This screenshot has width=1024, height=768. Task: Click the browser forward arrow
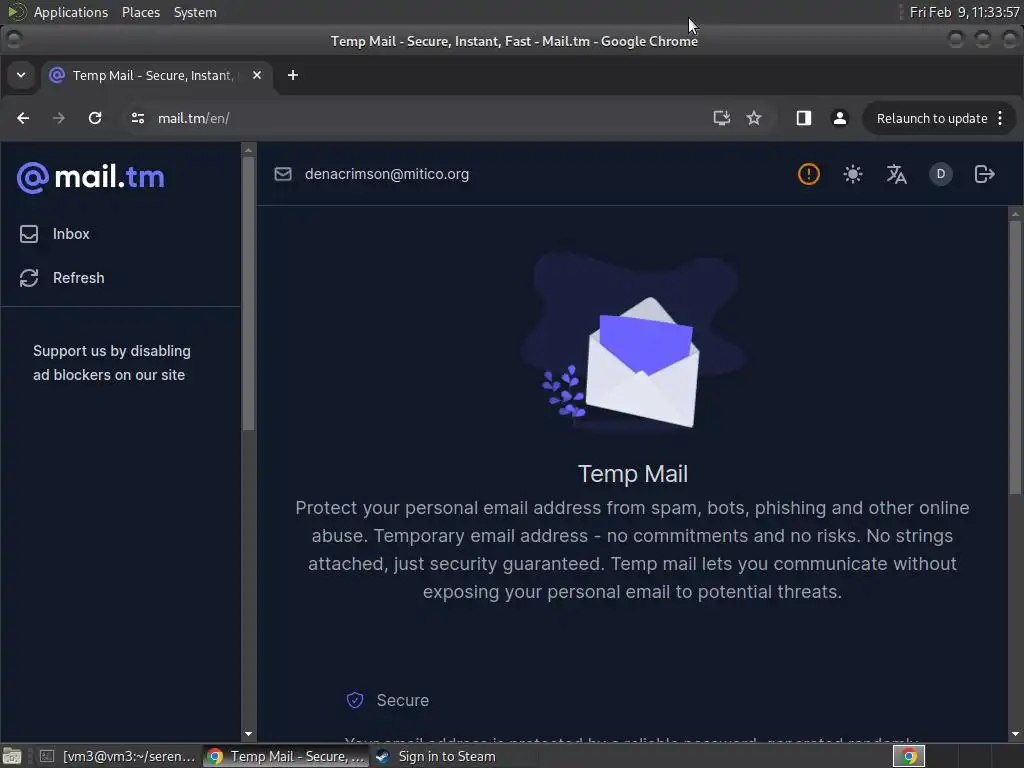(59, 118)
